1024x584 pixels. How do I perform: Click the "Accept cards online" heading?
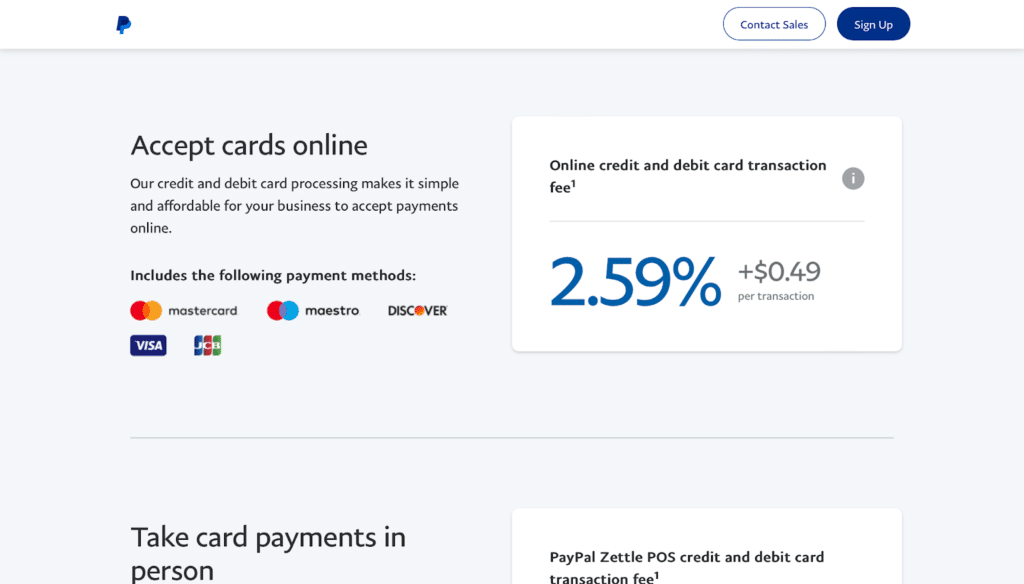pyautogui.click(x=249, y=146)
